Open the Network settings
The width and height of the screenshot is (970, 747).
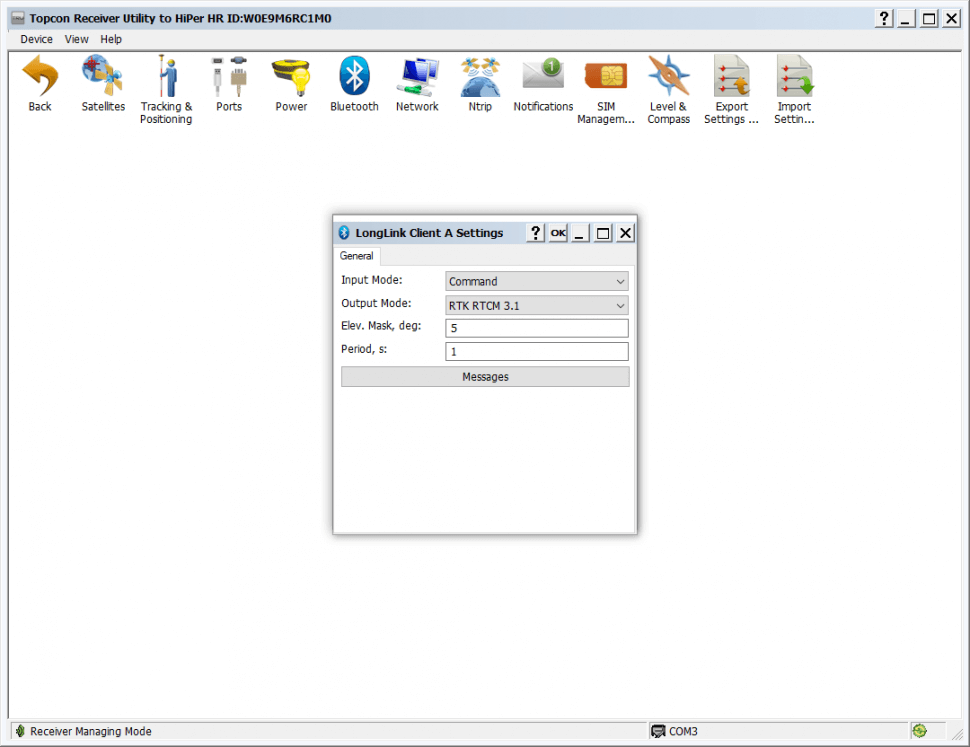[417, 83]
